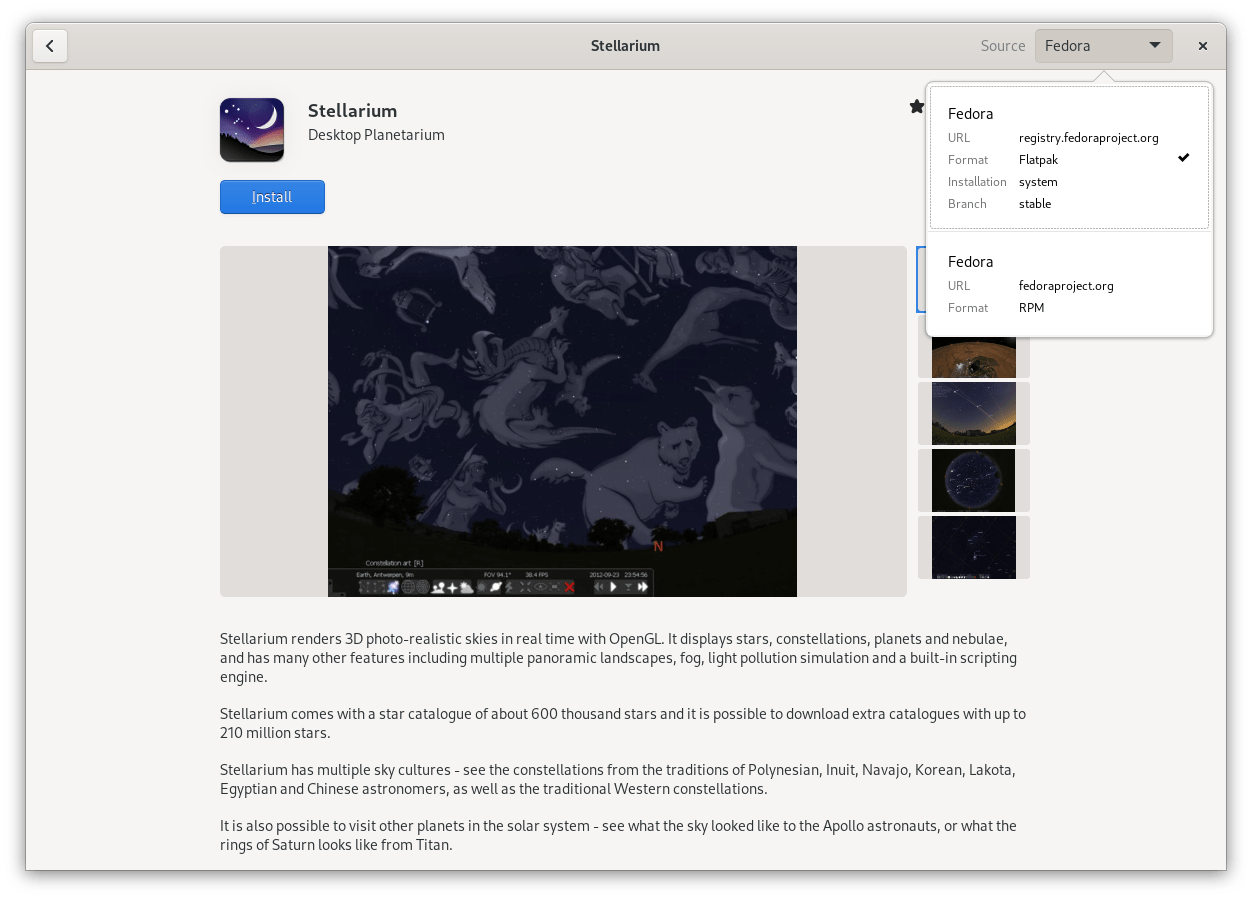Open the sunset sky screenshot thumbnail
Viewport: 1252px width, 899px height.
pyautogui.click(x=974, y=413)
